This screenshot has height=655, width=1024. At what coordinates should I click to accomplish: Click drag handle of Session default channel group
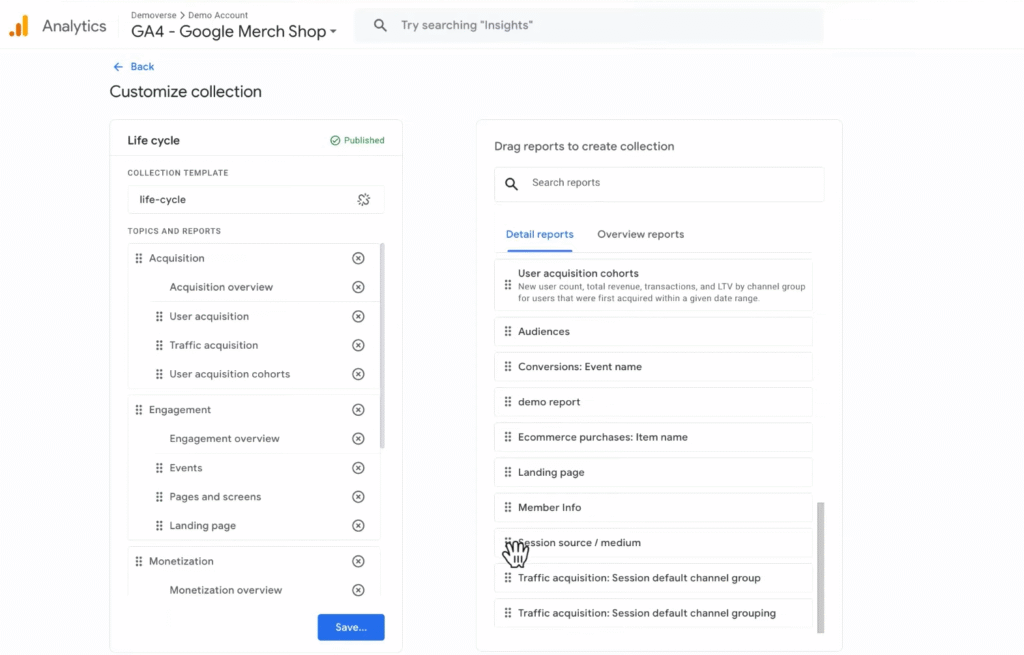[507, 579]
